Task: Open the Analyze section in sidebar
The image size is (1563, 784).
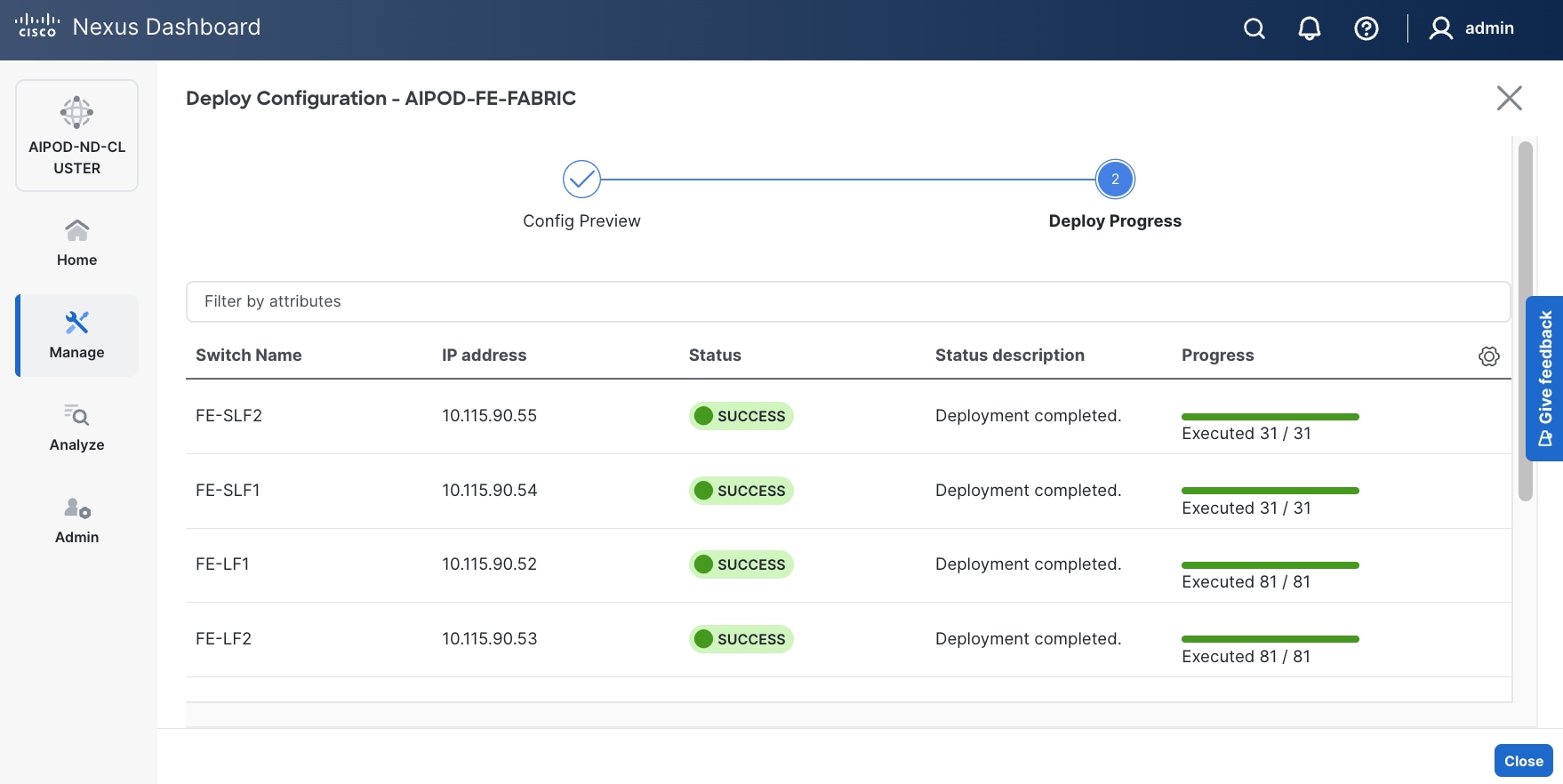Action: coord(76,428)
